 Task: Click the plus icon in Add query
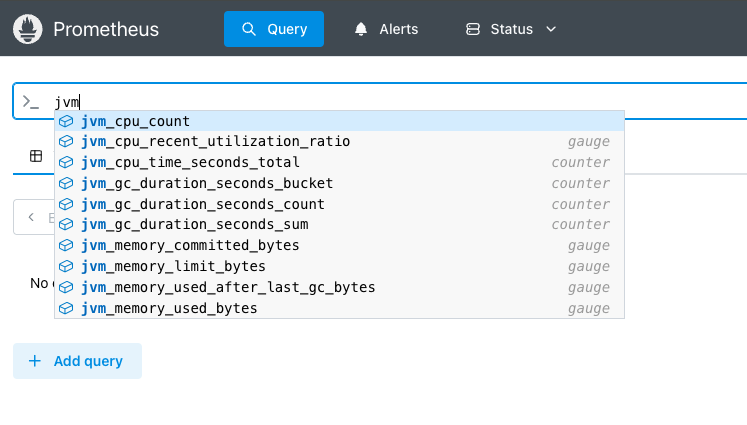tap(35, 361)
